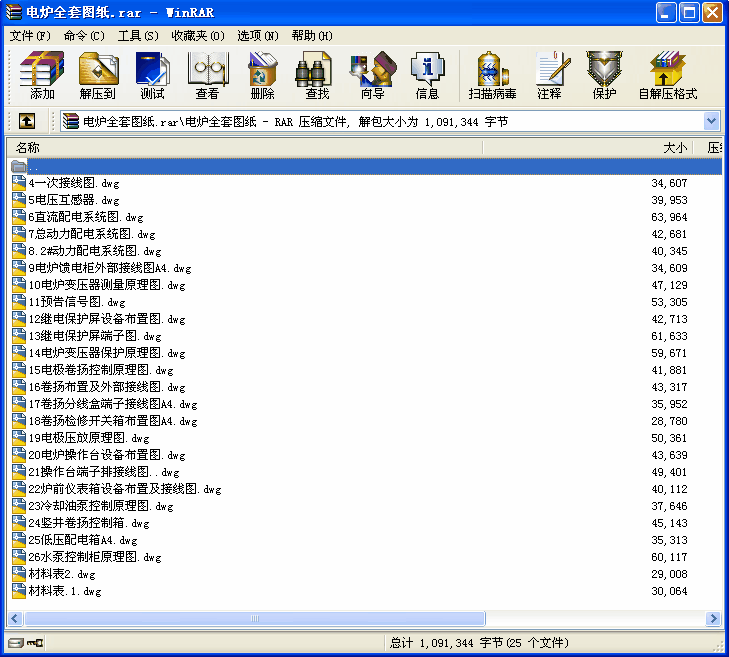The width and height of the screenshot is (729, 657).
Task: Click the Protect (保护) shield icon
Action: click(x=604, y=75)
